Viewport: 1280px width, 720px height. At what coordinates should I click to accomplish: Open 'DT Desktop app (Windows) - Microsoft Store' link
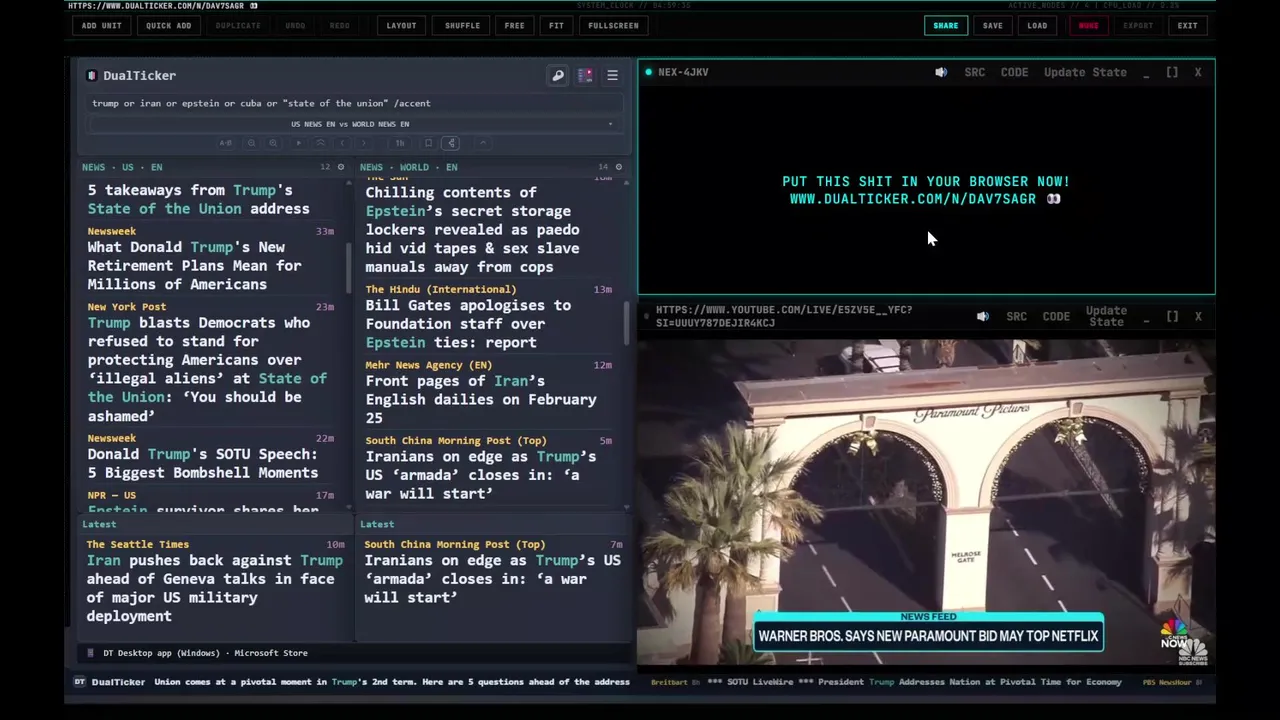click(x=205, y=653)
